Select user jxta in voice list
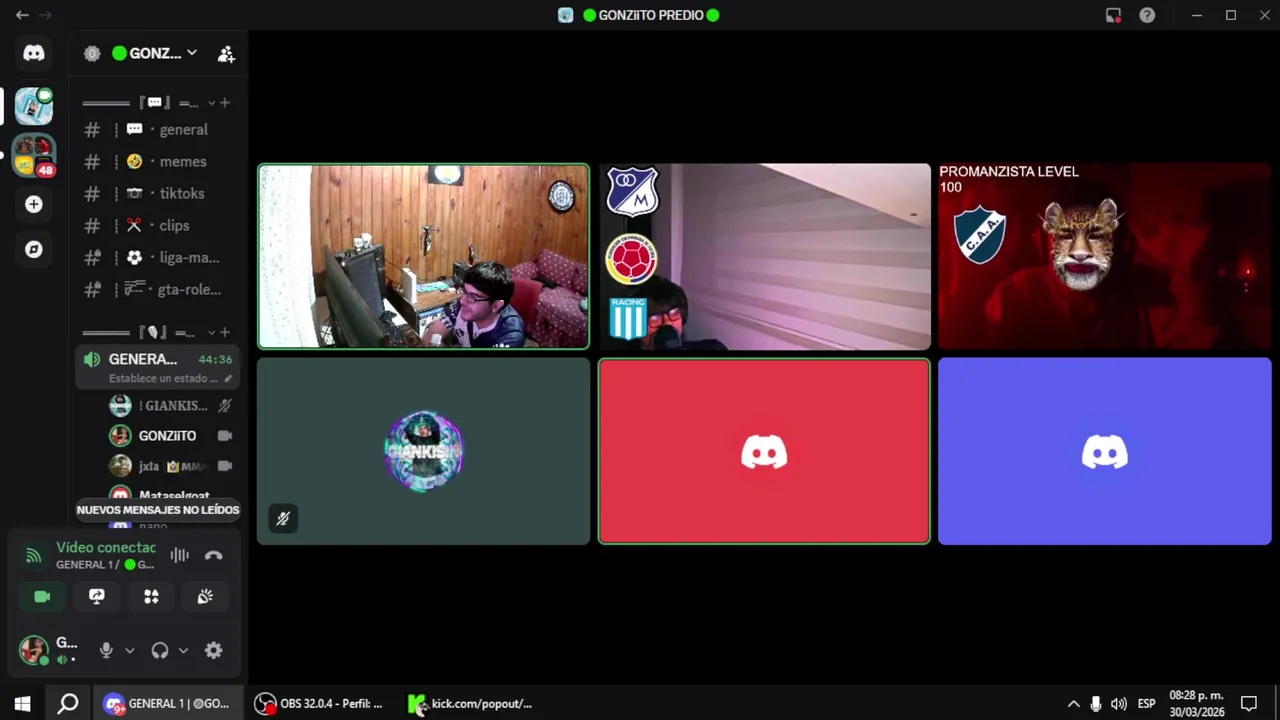Viewport: 1280px width, 720px height. point(170,466)
